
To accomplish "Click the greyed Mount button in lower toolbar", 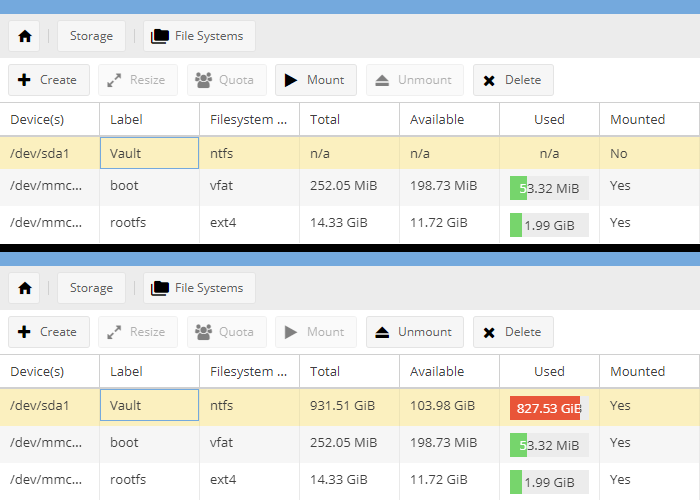I will pos(316,332).
